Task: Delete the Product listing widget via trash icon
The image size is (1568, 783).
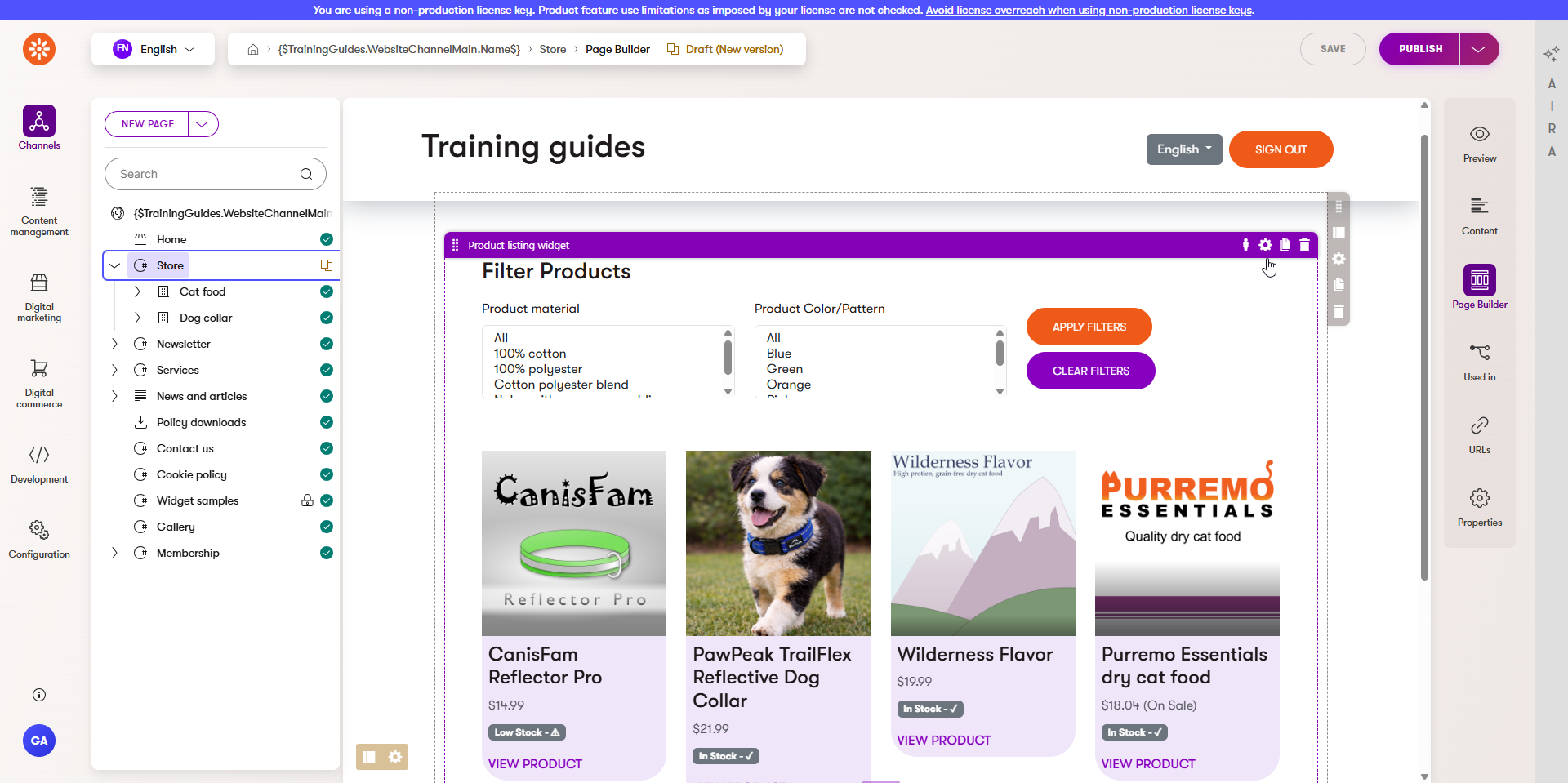Action: [x=1303, y=245]
